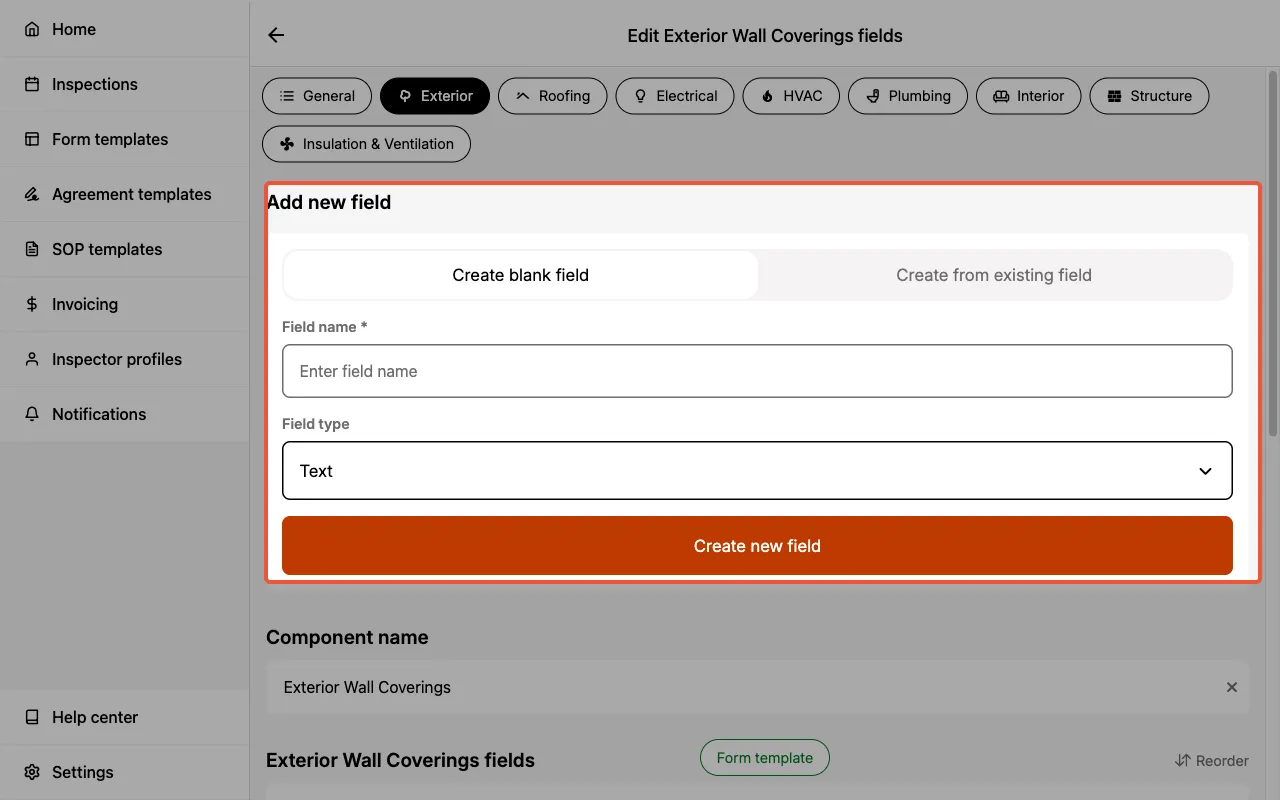
Task: Open SOP templates
Action: 107,249
